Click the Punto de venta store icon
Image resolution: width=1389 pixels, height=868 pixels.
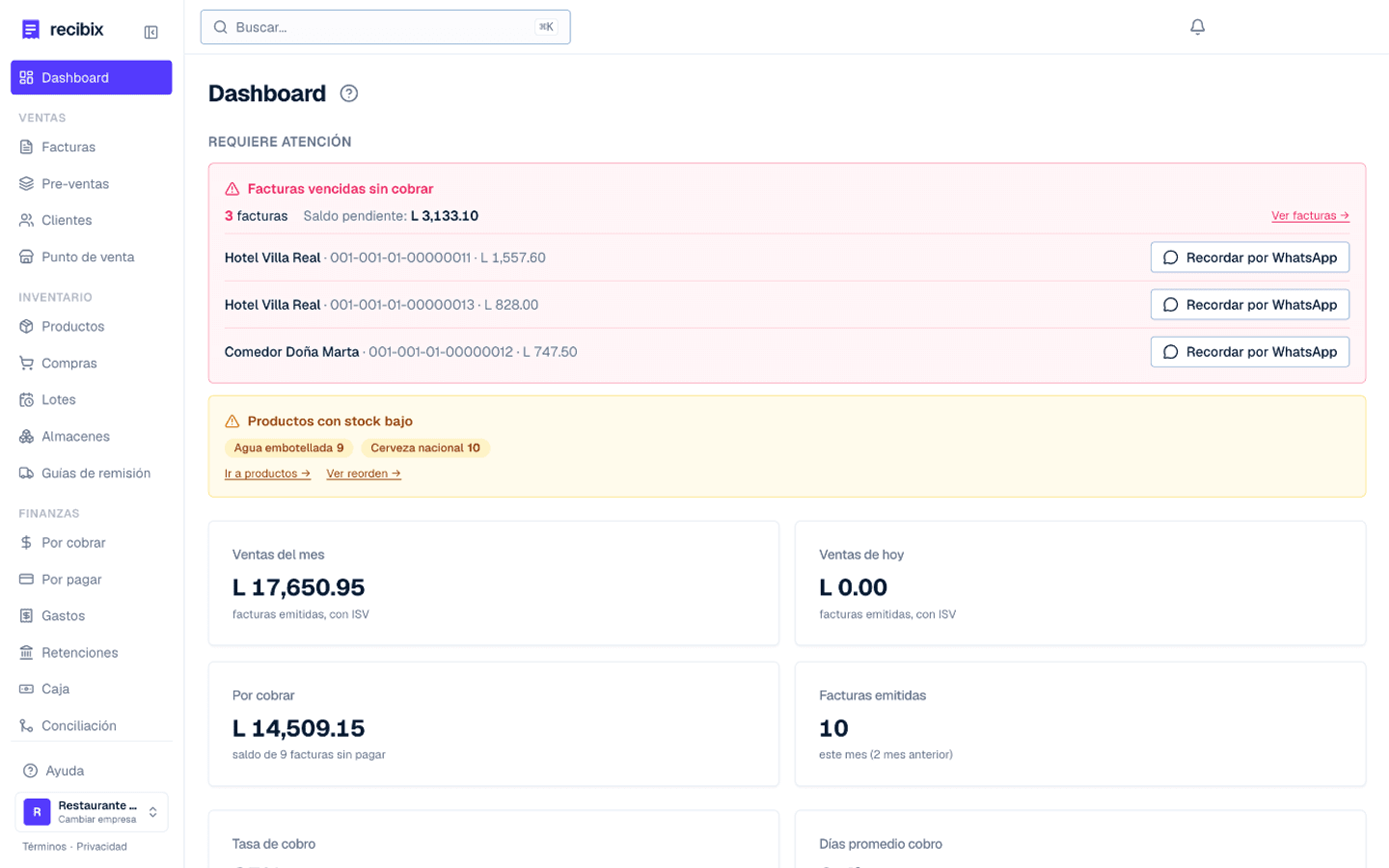point(26,257)
